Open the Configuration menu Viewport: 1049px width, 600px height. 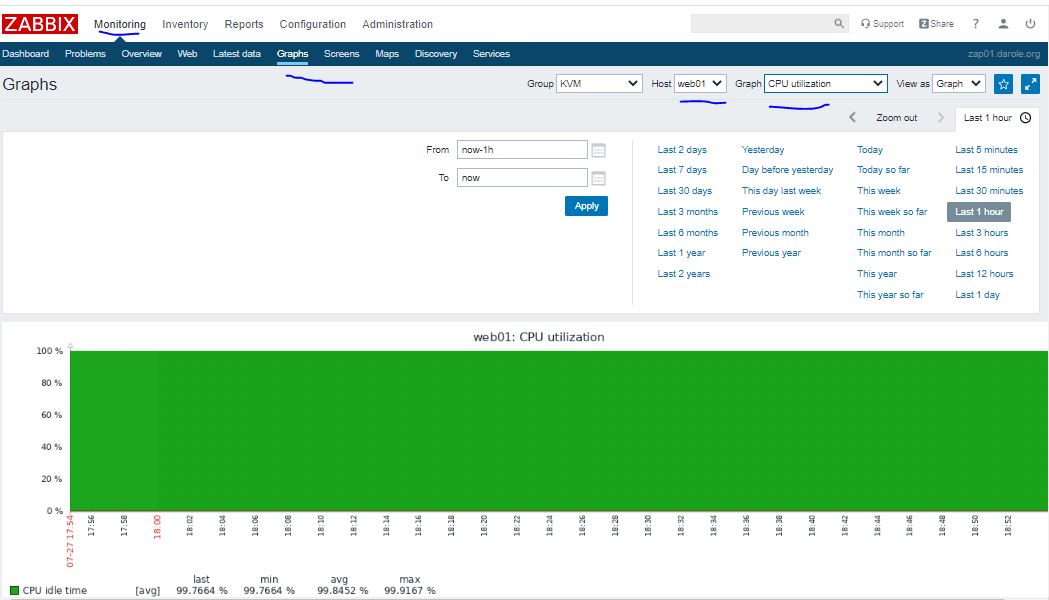pyautogui.click(x=312, y=24)
